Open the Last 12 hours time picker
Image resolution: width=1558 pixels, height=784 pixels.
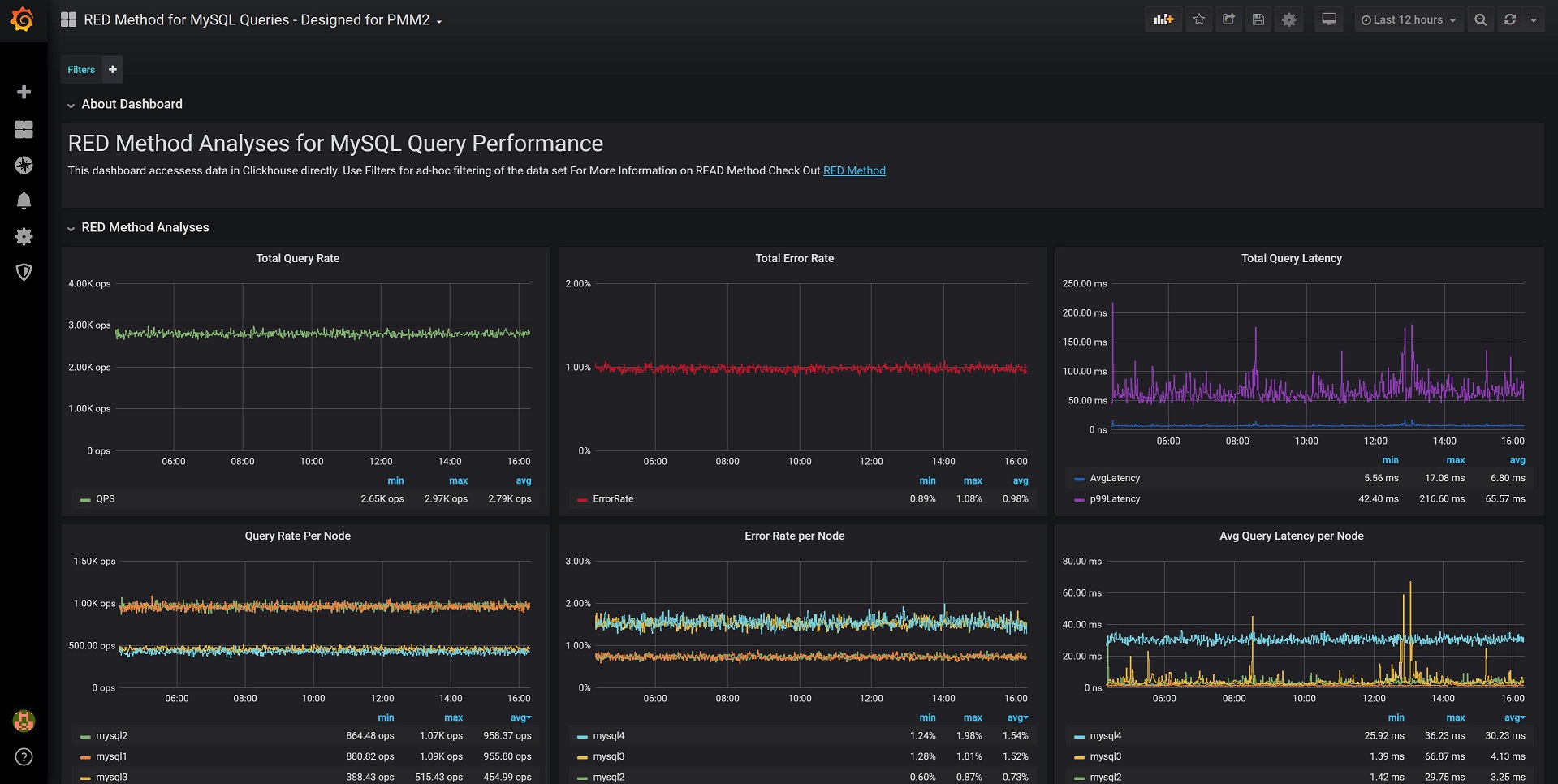[1409, 19]
